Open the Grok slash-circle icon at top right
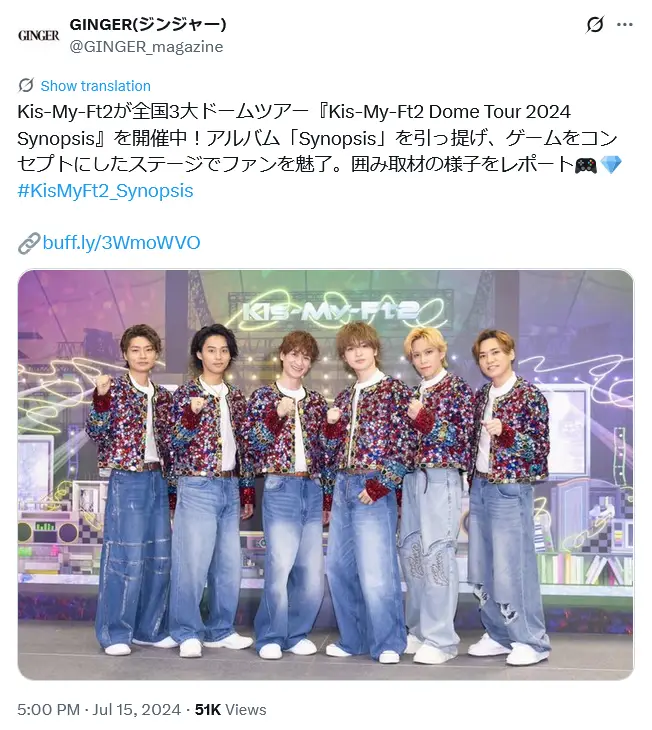 coord(595,25)
